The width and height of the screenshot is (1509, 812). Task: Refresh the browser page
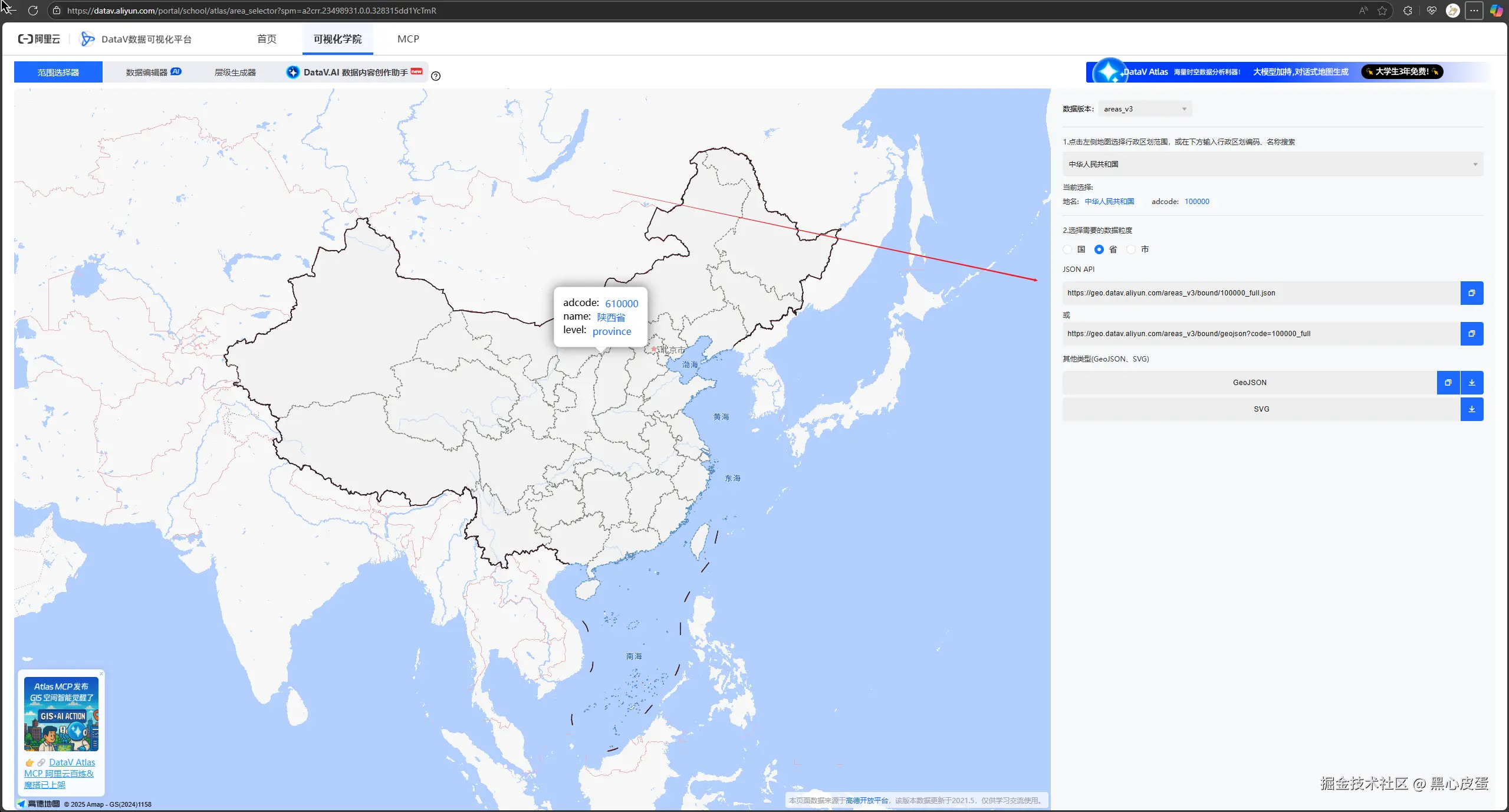coord(33,11)
